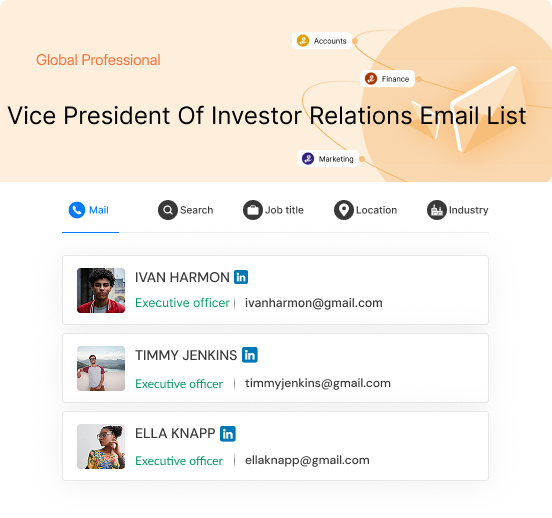Viewport: 552px width, 518px height.
Task: Click the Location pin icon
Action: click(344, 210)
